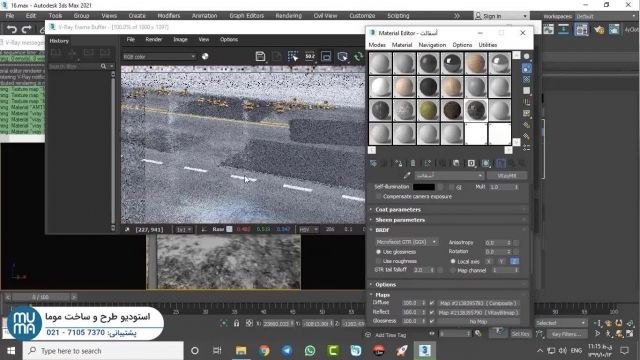Select Local axis radio button

tap(453, 261)
